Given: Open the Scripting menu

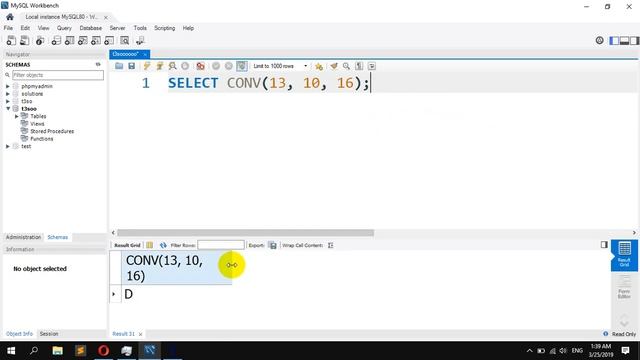Looking at the screenshot, I should point(164,28).
